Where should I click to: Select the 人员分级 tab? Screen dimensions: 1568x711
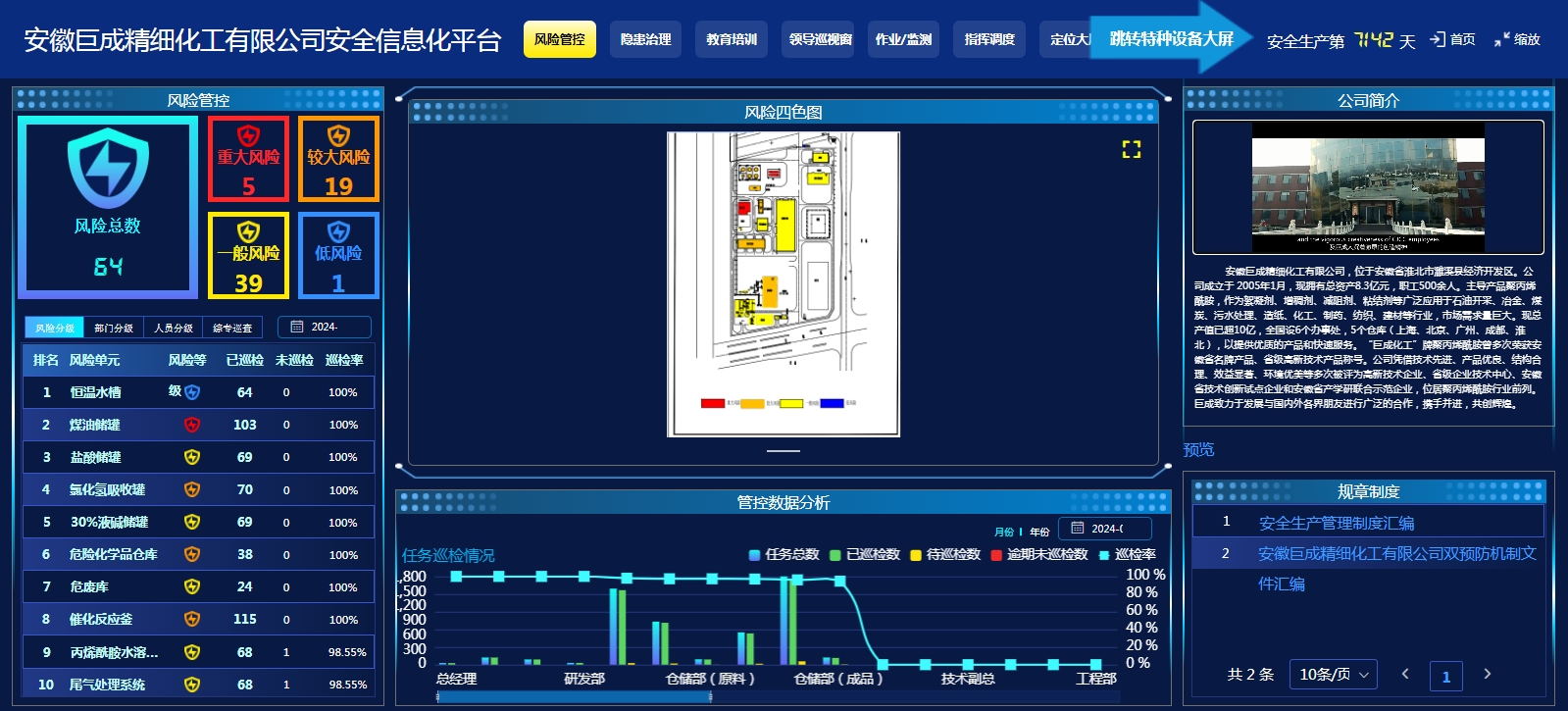(x=173, y=328)
